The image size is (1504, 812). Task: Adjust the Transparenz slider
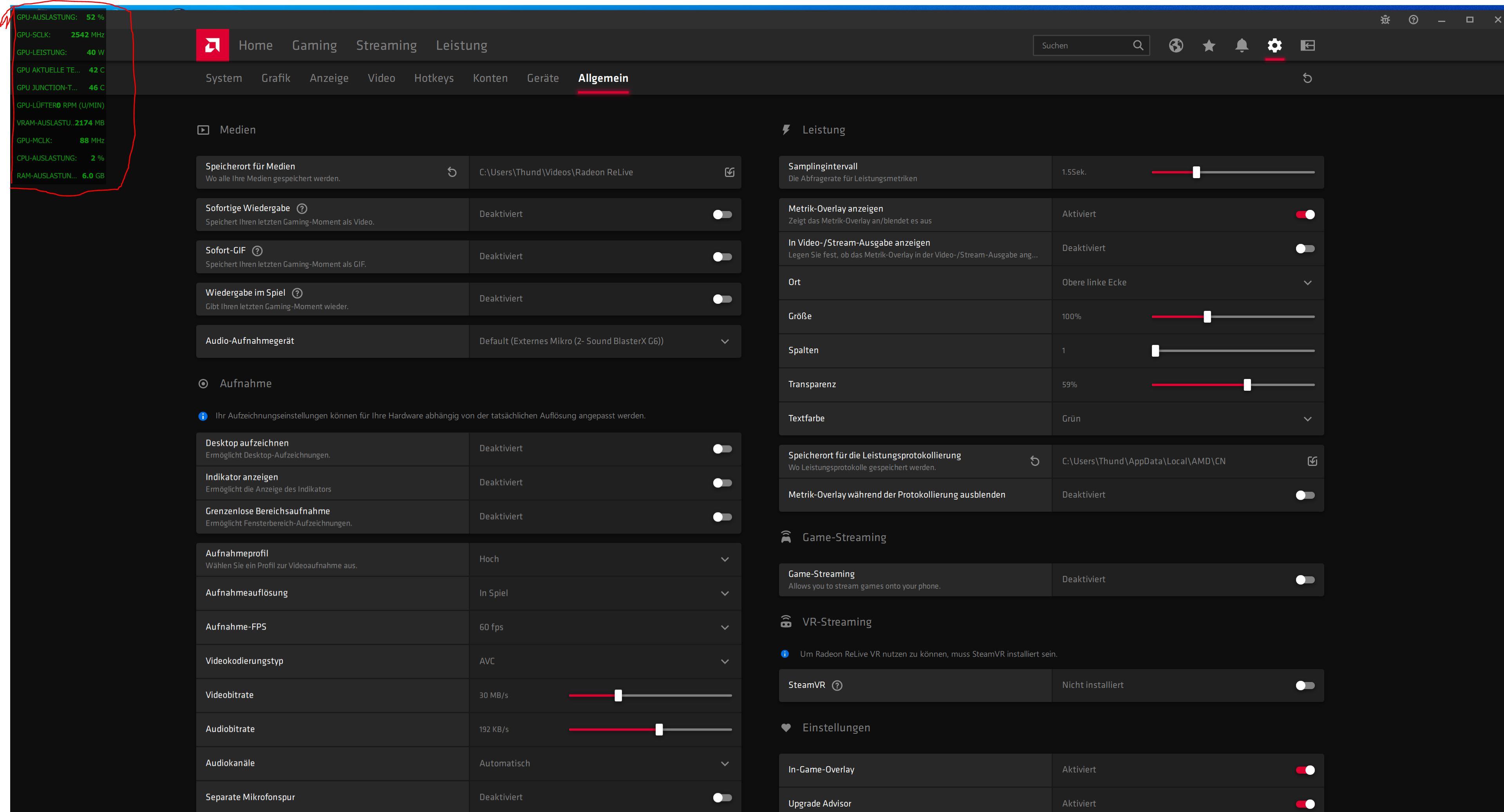(1247, 385)
